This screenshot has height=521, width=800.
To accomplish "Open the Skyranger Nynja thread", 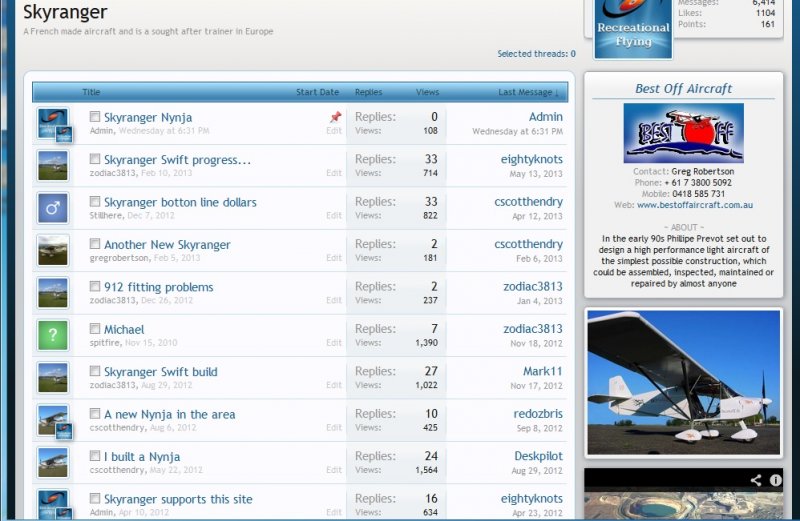I will (148, 117).
